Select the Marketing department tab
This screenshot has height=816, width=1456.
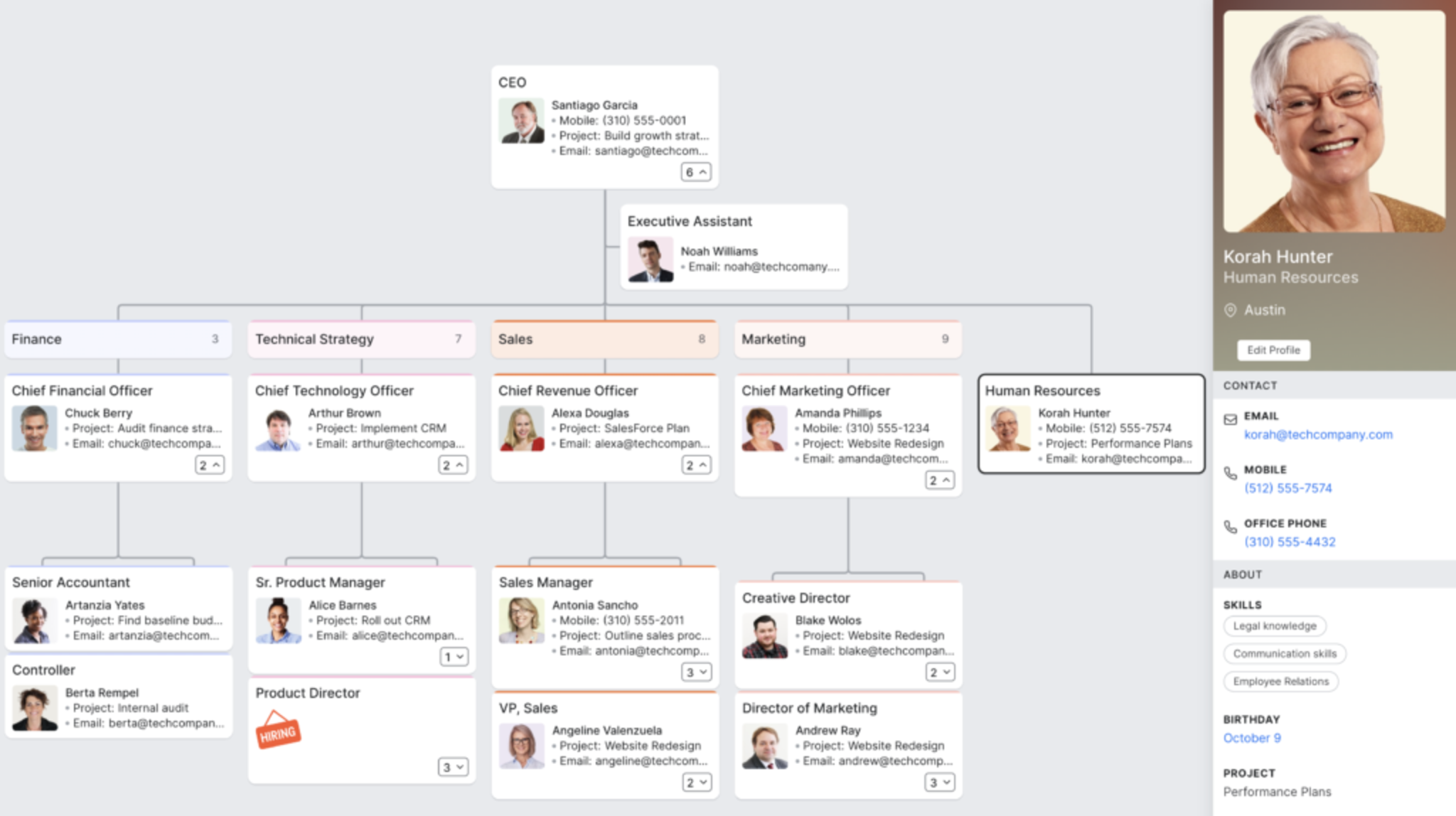844,339
